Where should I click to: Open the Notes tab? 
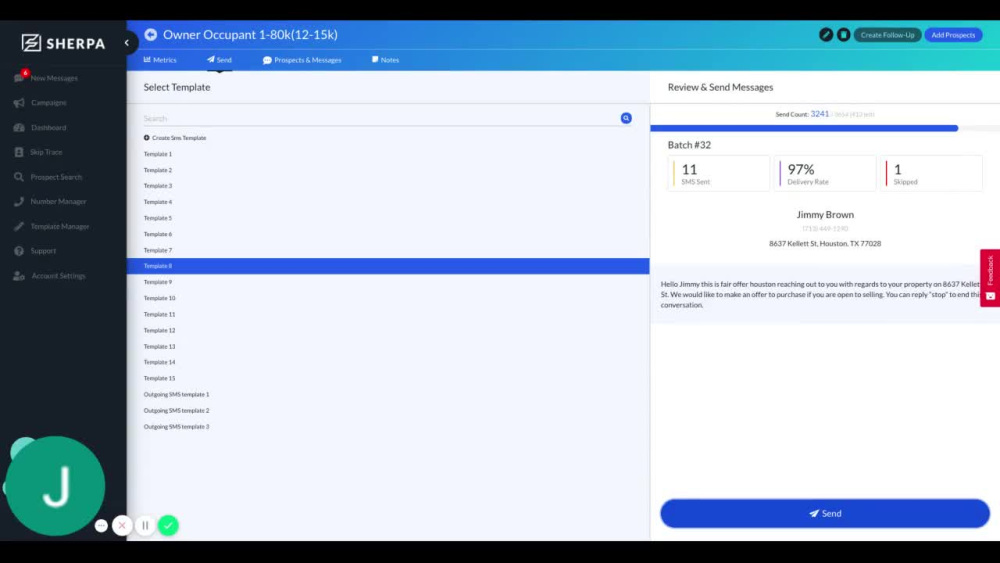(385, 60)
